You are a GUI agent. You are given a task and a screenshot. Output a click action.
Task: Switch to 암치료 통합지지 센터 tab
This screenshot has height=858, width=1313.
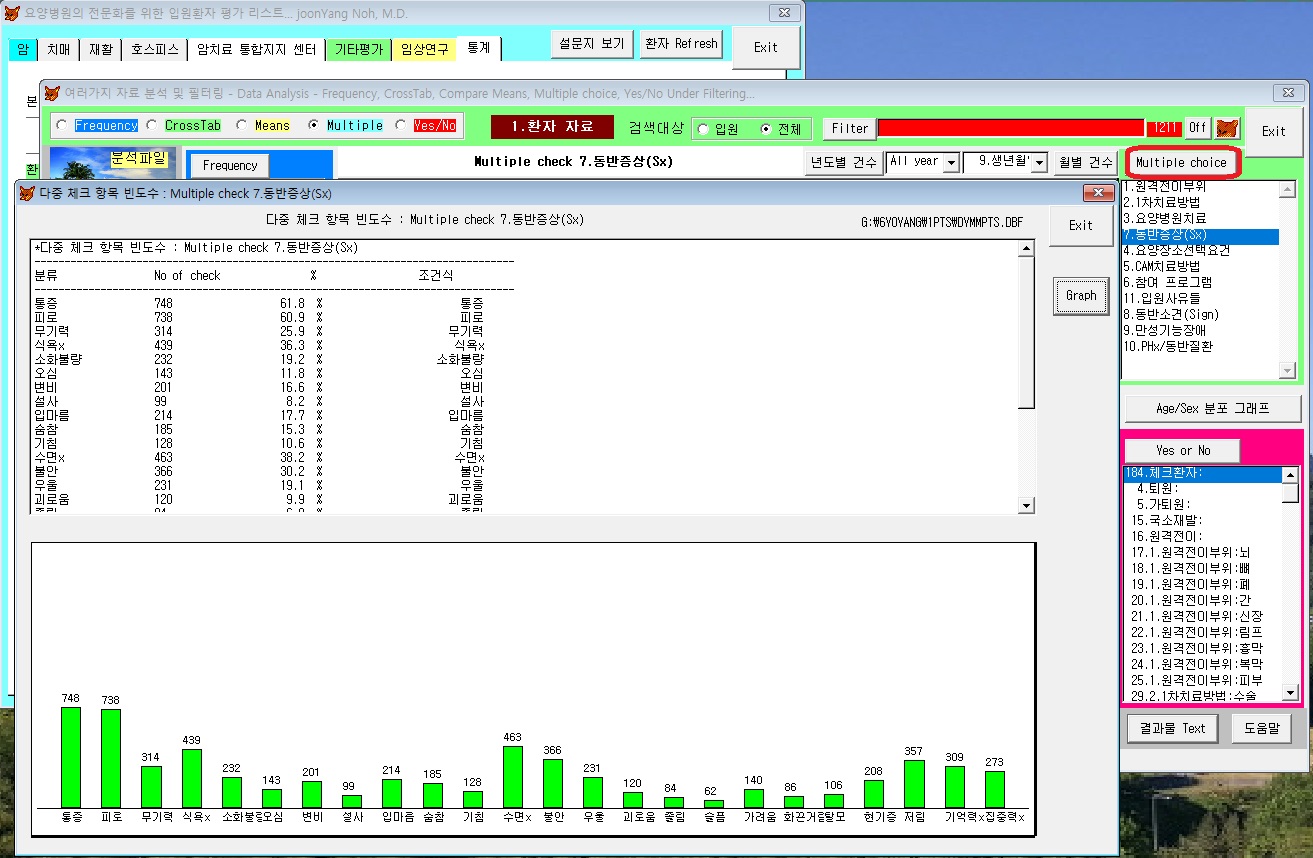[x=256, y=49]
